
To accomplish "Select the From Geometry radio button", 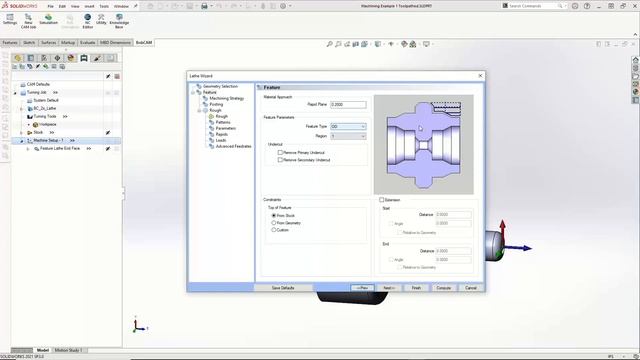I will pyautogui.click(x=274, y=223).
